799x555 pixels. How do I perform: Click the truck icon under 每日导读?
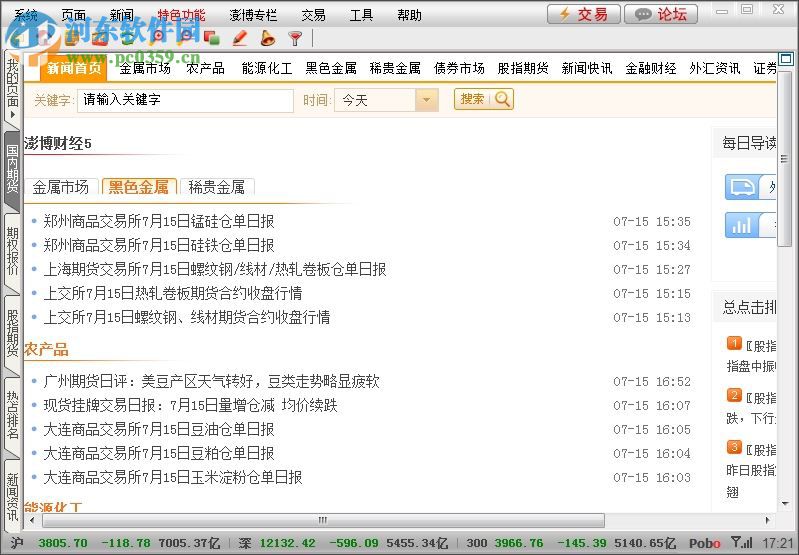coord(743,187)
